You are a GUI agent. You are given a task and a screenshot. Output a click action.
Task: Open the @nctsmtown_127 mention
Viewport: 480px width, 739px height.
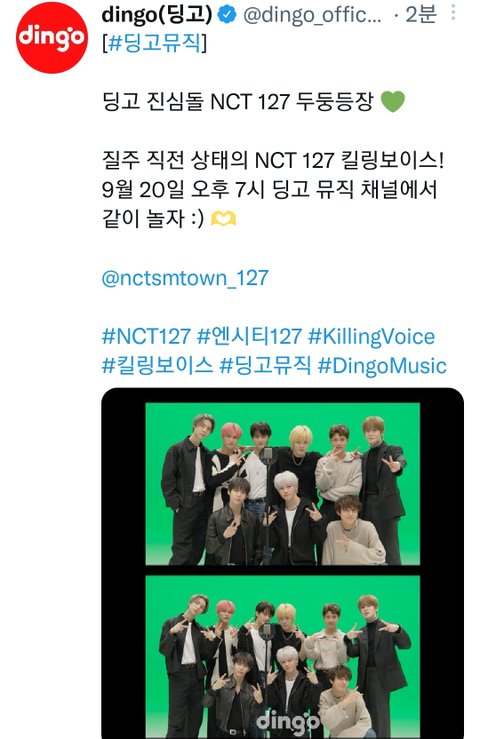(x=185, y=278)
